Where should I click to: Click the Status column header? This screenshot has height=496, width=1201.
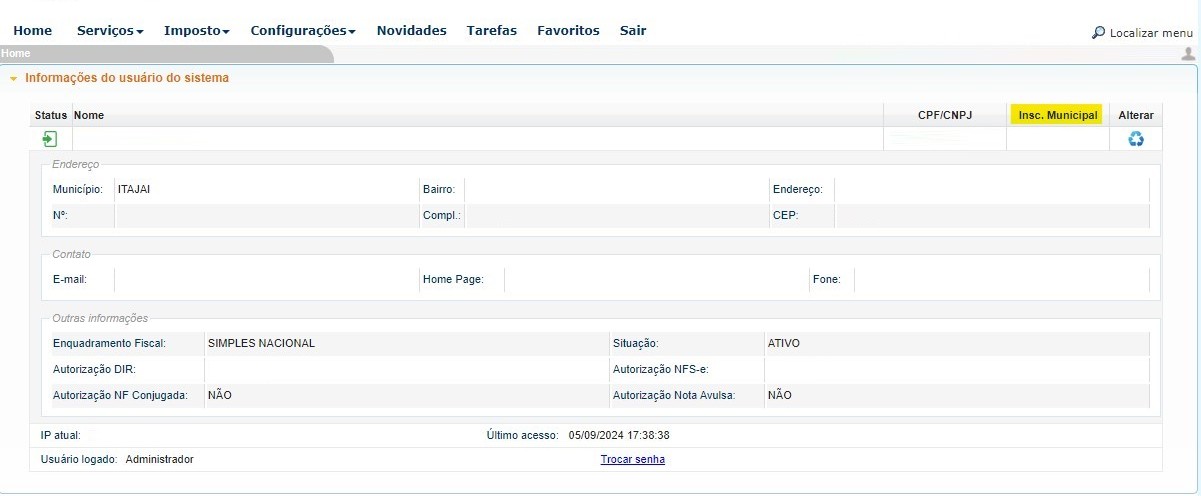pyautogui.click(x=51, y=115)
